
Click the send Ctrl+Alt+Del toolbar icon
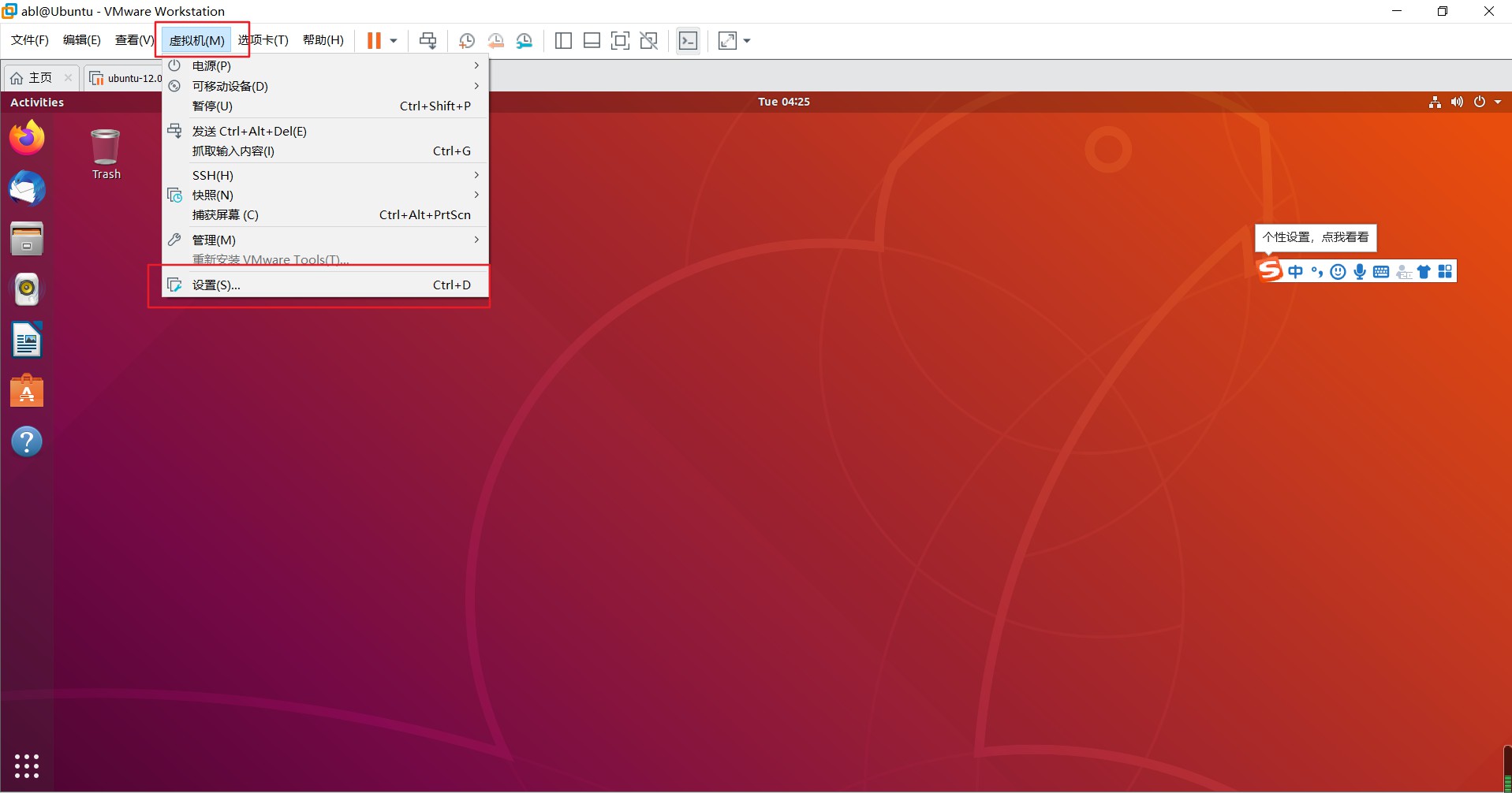tap(427, 40)
